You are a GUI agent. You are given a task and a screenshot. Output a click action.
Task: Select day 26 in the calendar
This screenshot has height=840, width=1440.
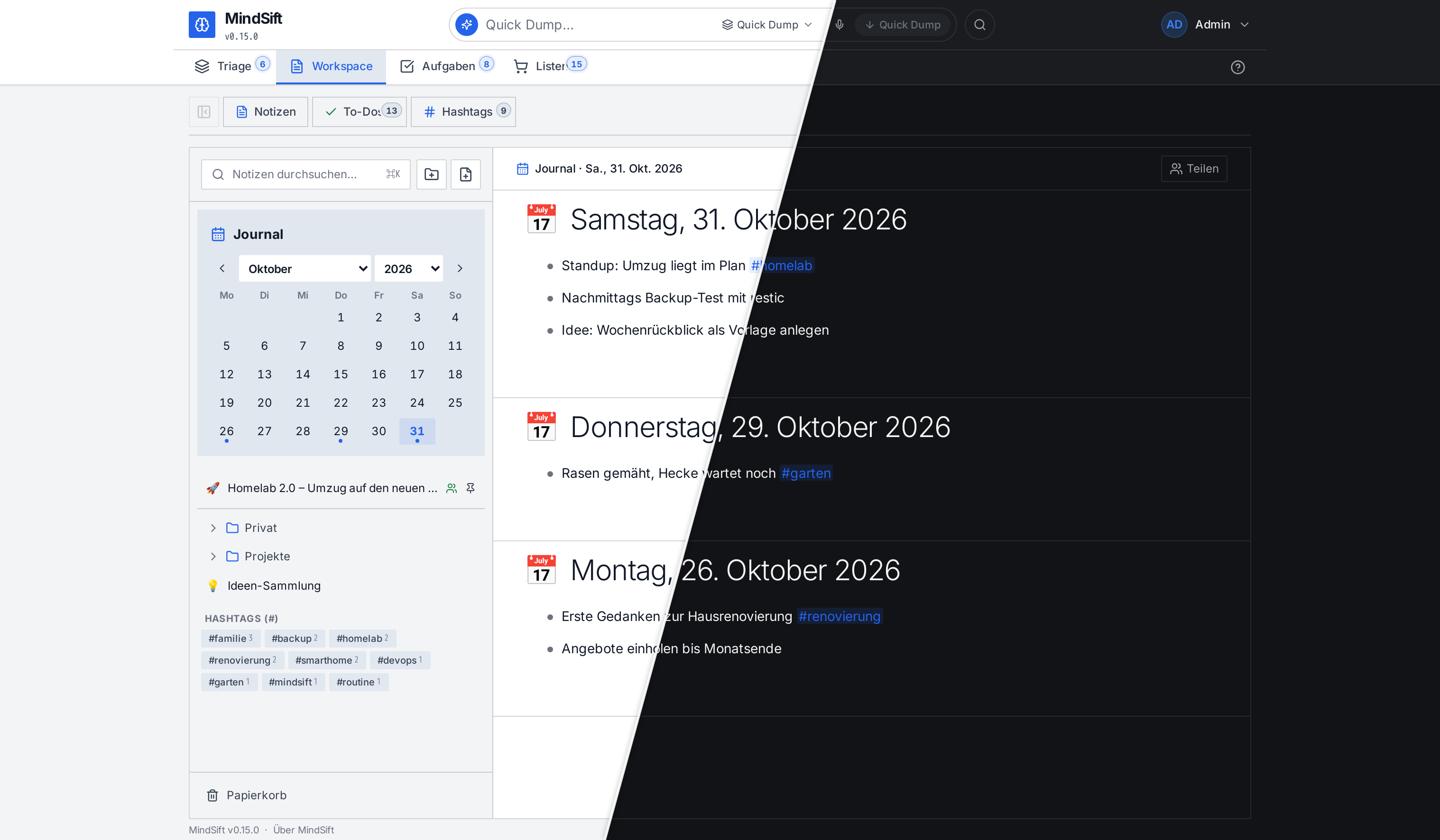coord(226,431)
